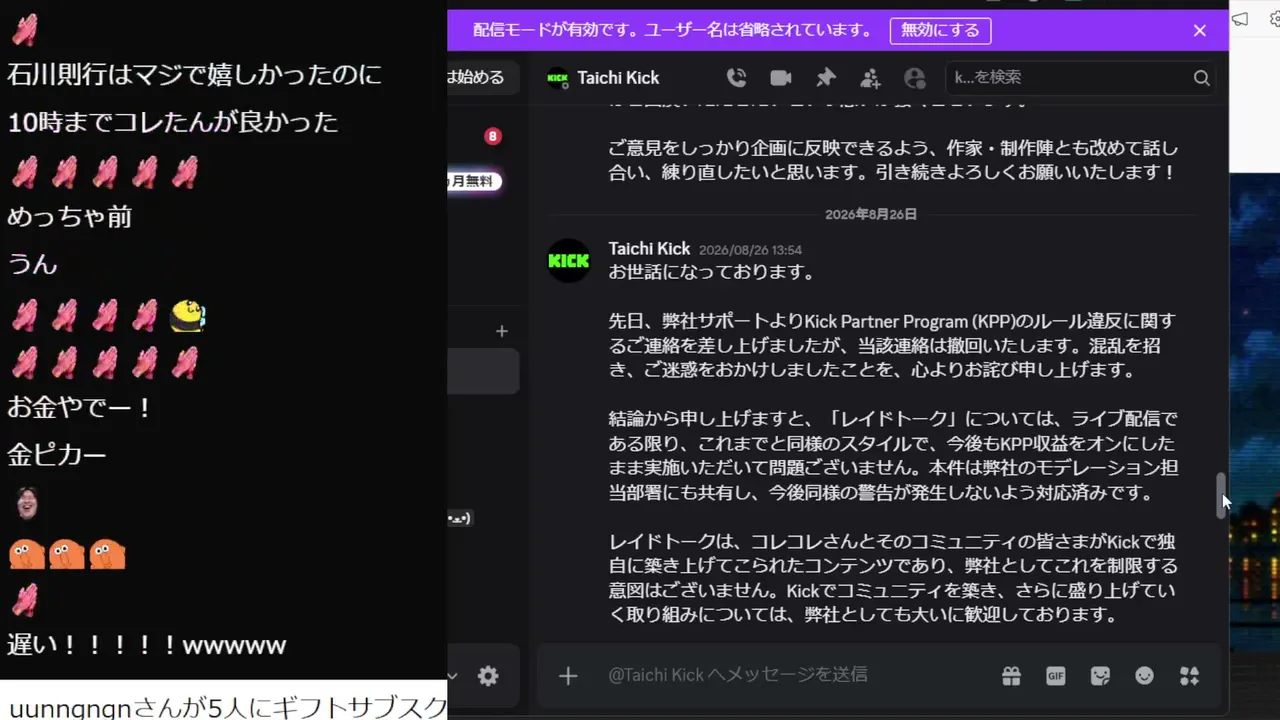Open Discord user settings gear
Image resolution: width=1280 pixels, height=720 pixels.
488,676
